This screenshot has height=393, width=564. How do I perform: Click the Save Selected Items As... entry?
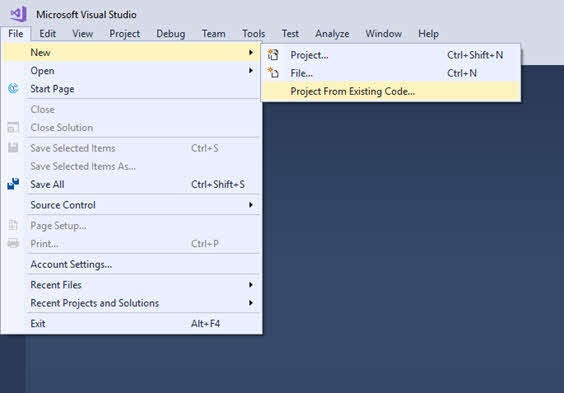[x=131, y=166]
